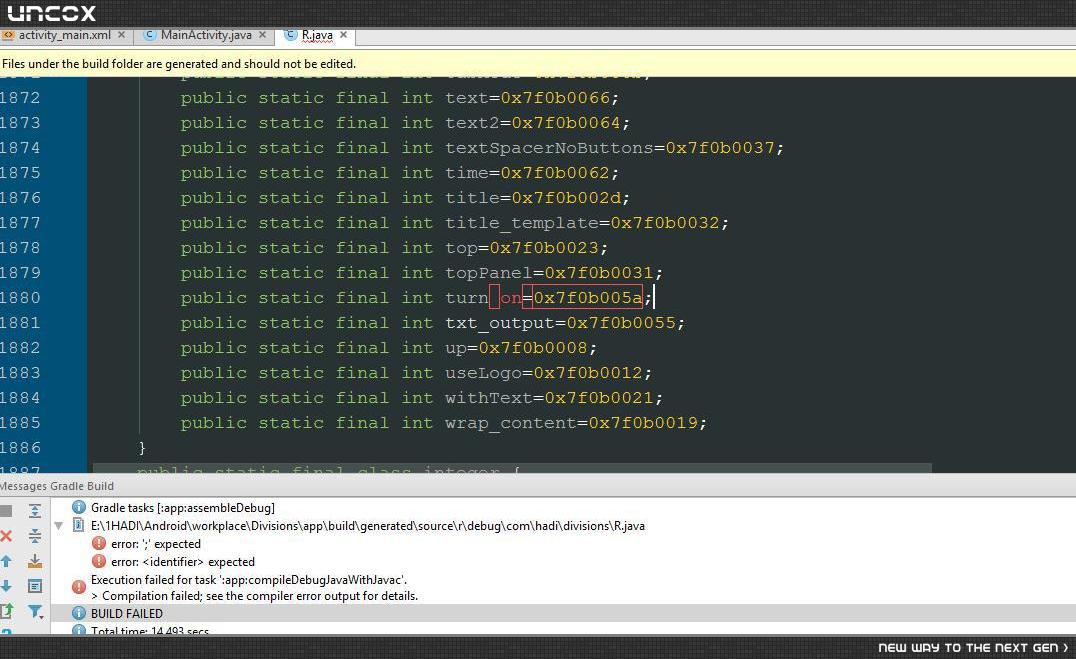This screenshot has height=659, width=1076.
Task: Click the value 0x7f0b0066 on line 1872
Action: coord(555,98)
